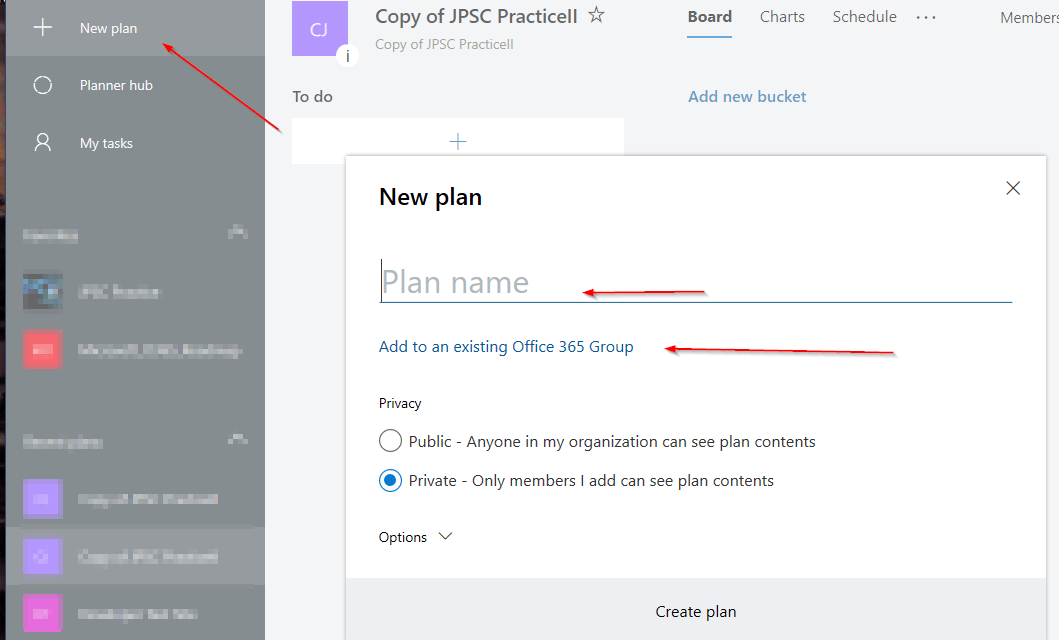Click the New plan plus icon
Viewport: 1059px width, 640px height.
tap(42, 28)
